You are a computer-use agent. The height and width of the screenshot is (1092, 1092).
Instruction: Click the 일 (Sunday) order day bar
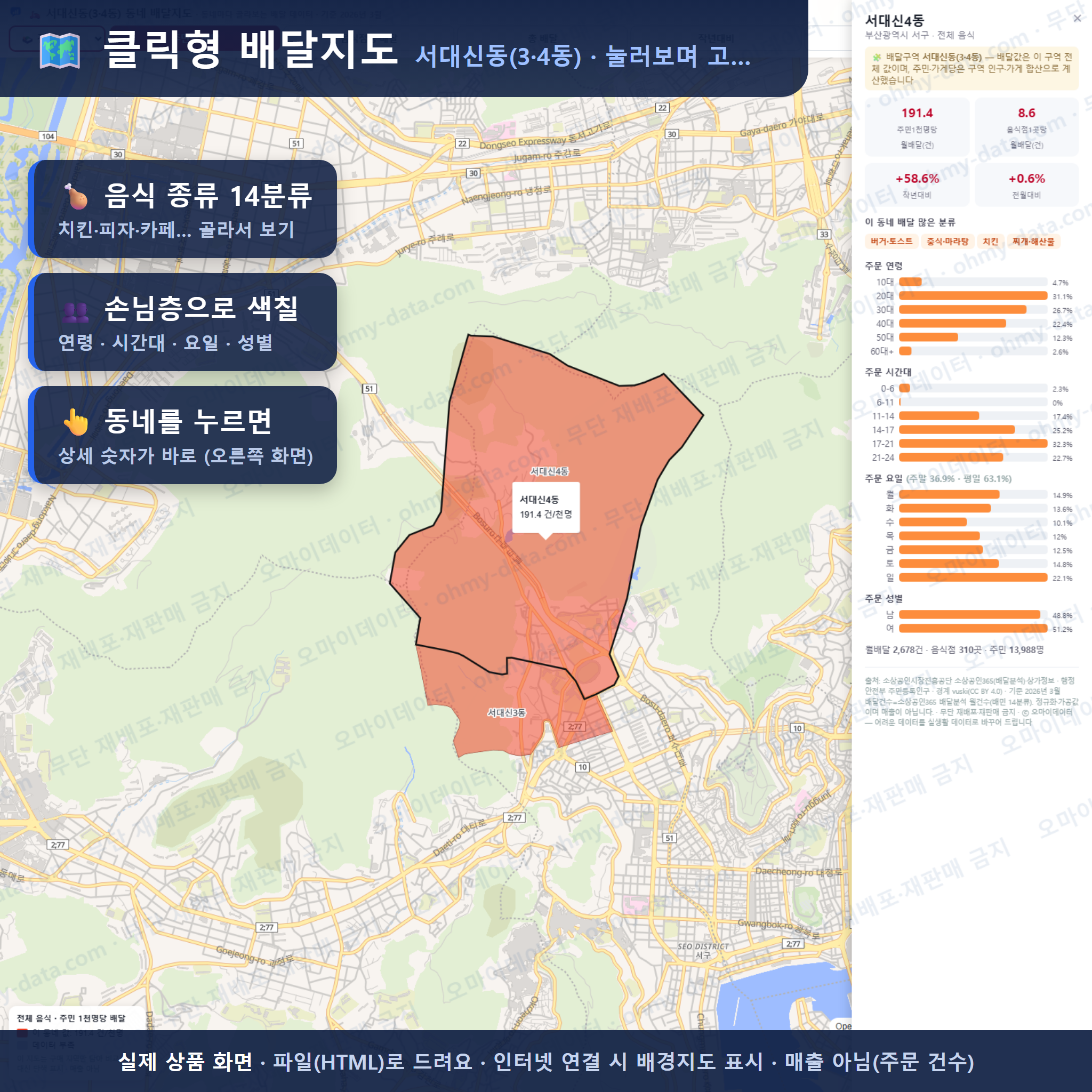pyautogui.click(x=973, y=577)
